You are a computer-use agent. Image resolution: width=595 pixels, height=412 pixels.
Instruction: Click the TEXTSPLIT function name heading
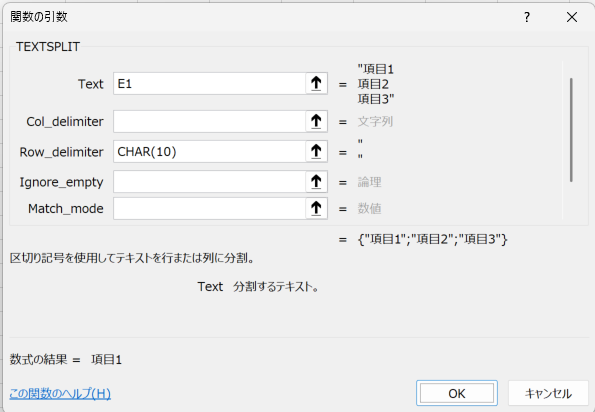[x=48, y=47]
